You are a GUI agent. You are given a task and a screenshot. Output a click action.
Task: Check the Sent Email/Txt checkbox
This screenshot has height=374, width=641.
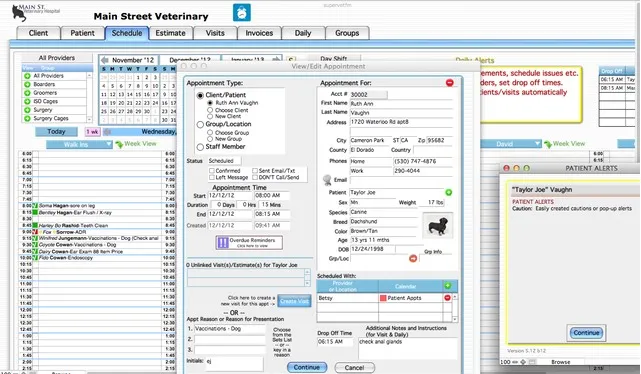[x=255, y=171]
